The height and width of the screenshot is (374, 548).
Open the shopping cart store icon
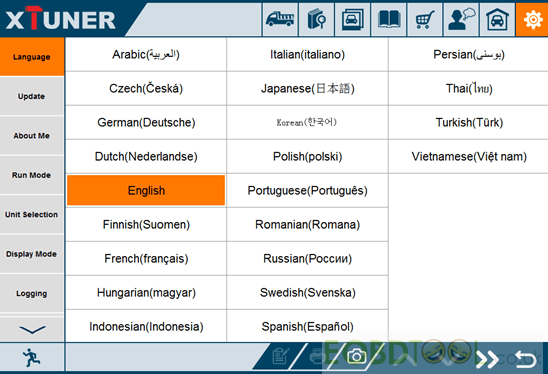(x=425, y=19)
